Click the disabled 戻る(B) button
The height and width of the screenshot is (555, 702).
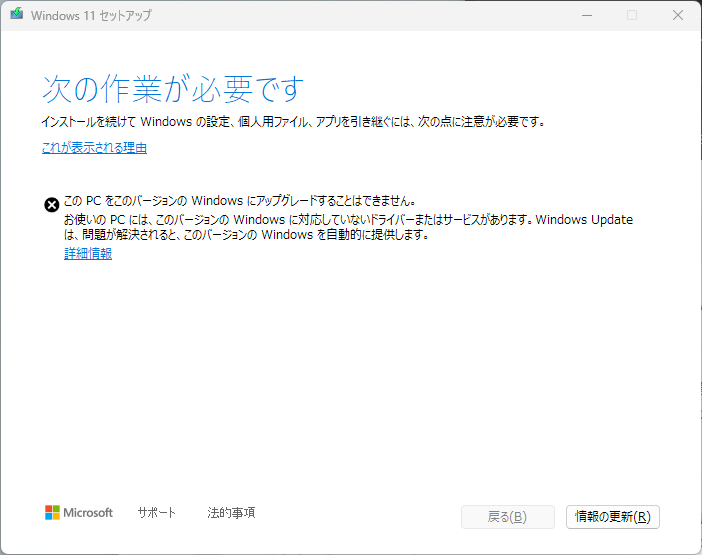point(508,517)
